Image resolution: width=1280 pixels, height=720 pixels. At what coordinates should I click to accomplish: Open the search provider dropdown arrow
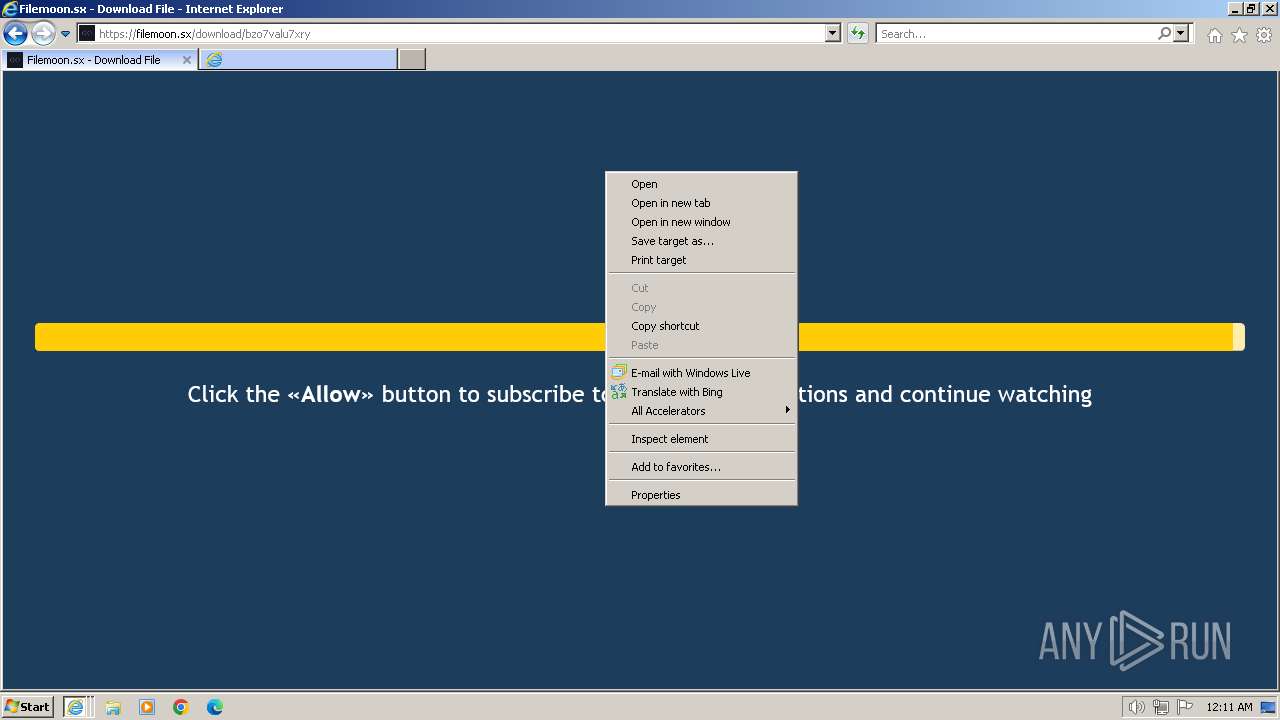click(1181, 34)
